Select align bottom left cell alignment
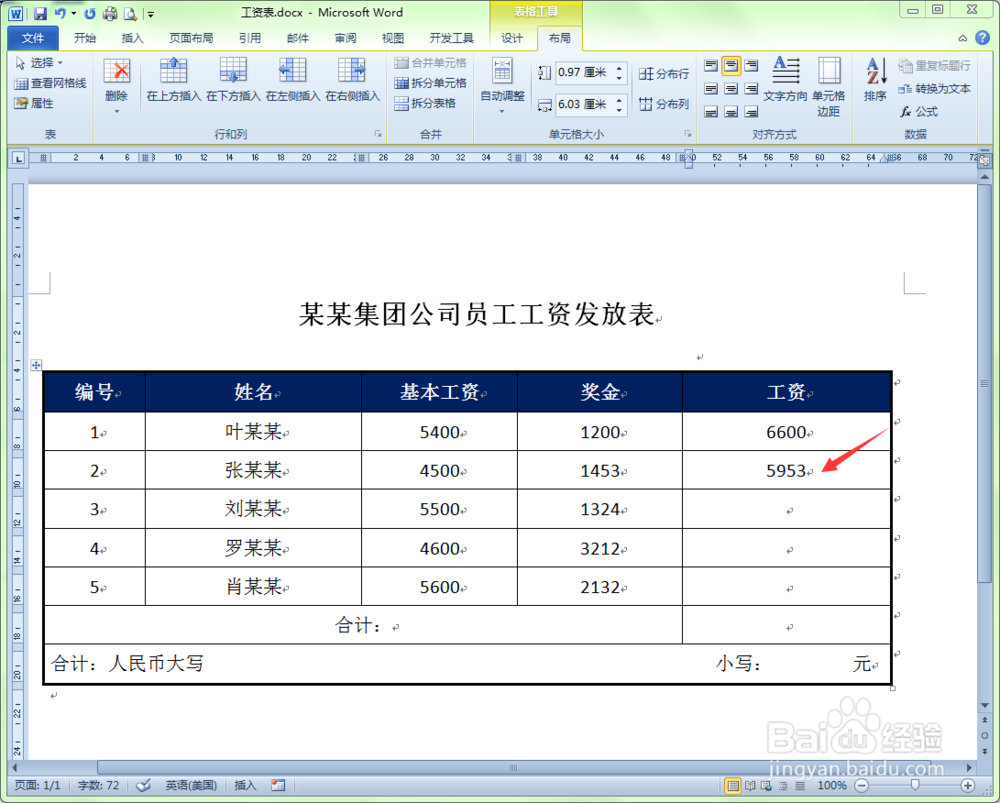 [x=711, y=112]
